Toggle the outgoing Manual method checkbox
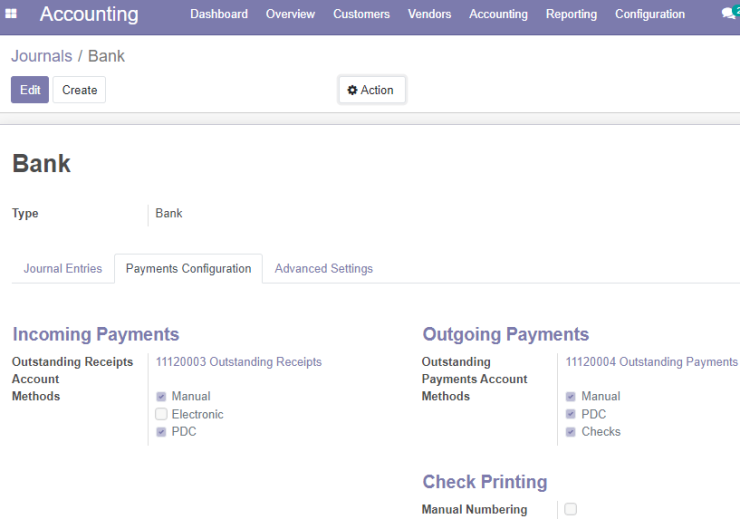 click(x=571, y=396)
